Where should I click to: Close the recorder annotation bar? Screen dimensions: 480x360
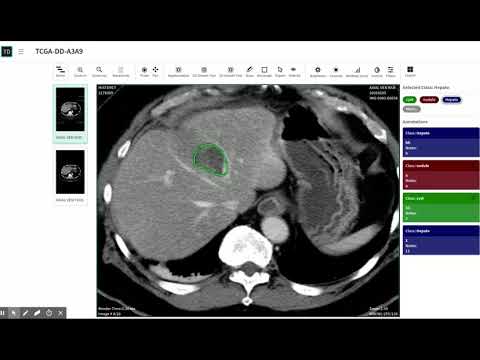(60, 313)
